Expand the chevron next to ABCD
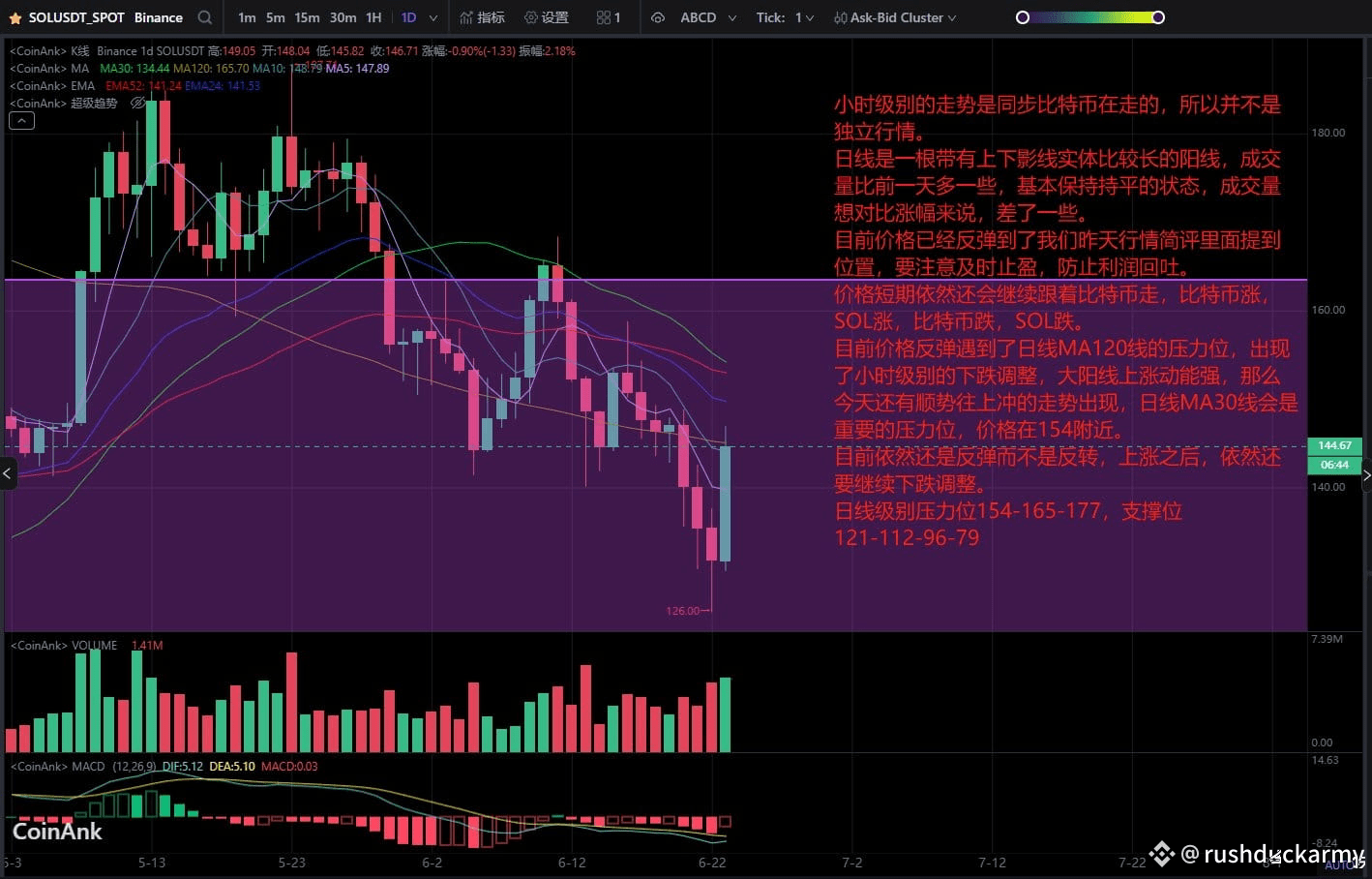1372x879 pixels. pyautogui.click(x=731, y=17)
